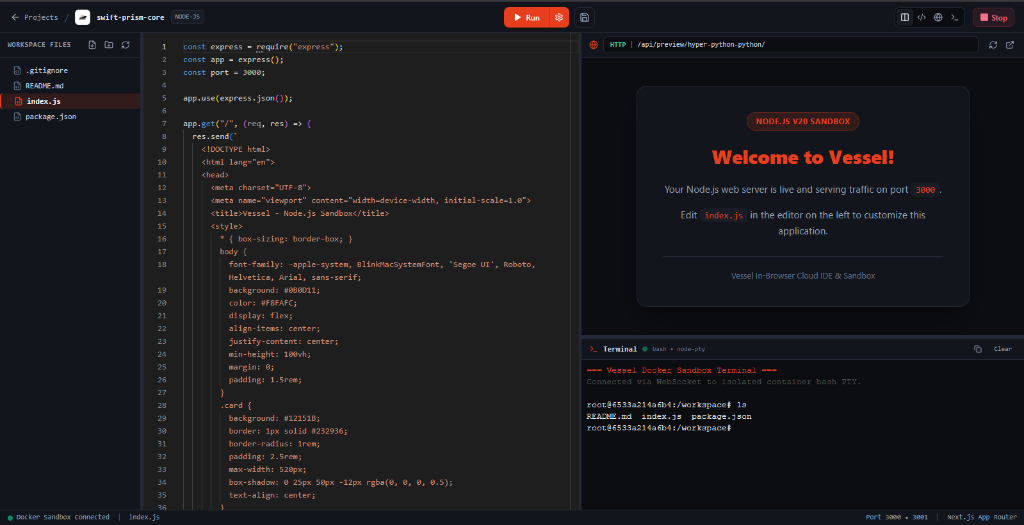Screen dimensions: 1024x525
Task: Refresh the workspace files list
Action: [125, 45]
